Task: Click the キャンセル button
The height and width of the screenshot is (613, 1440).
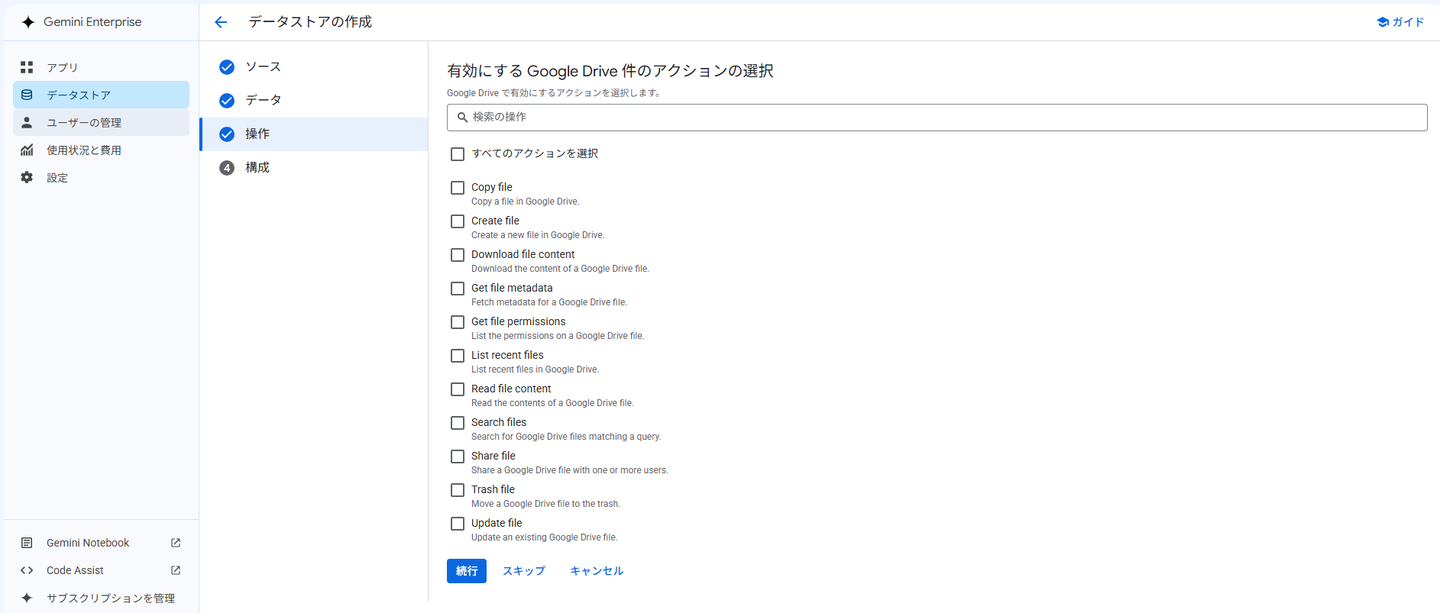Action: [x=597, y=571]
